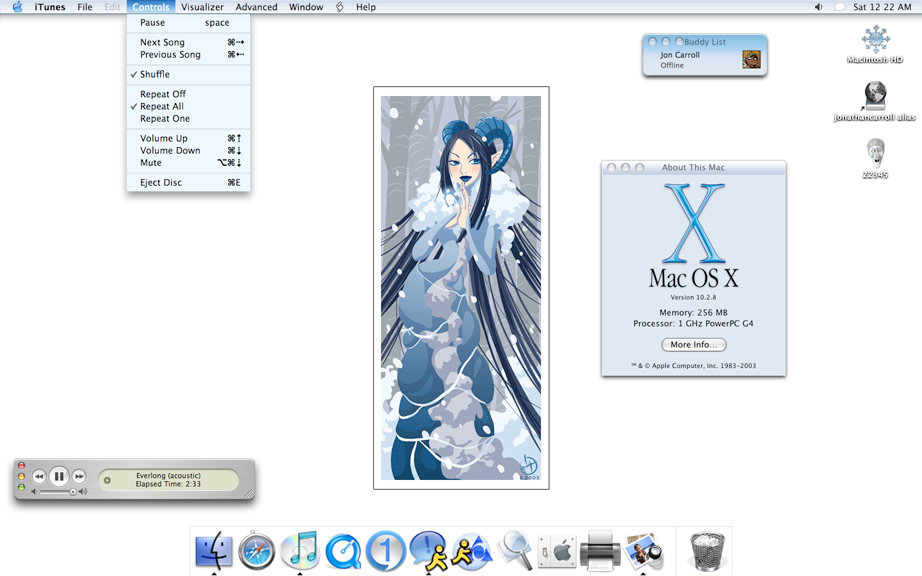Close the open Controls menu title

[x=151, y=7]
